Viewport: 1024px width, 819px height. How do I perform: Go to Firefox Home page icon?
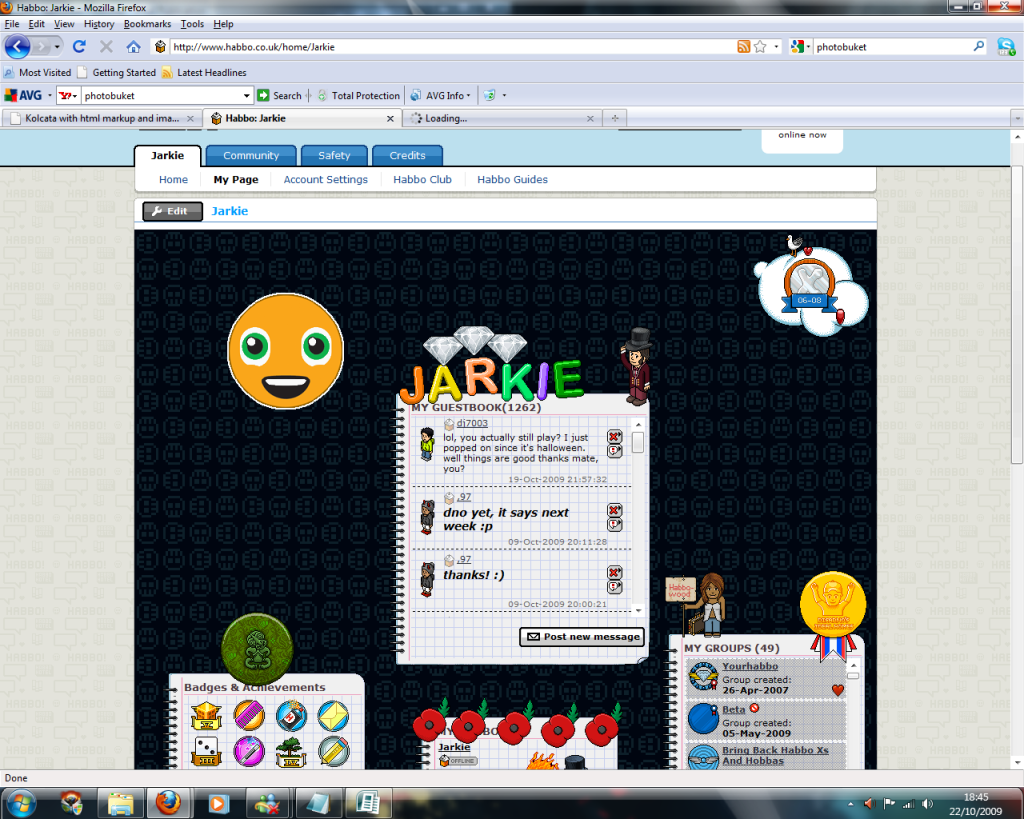click(x=133, y=47)
